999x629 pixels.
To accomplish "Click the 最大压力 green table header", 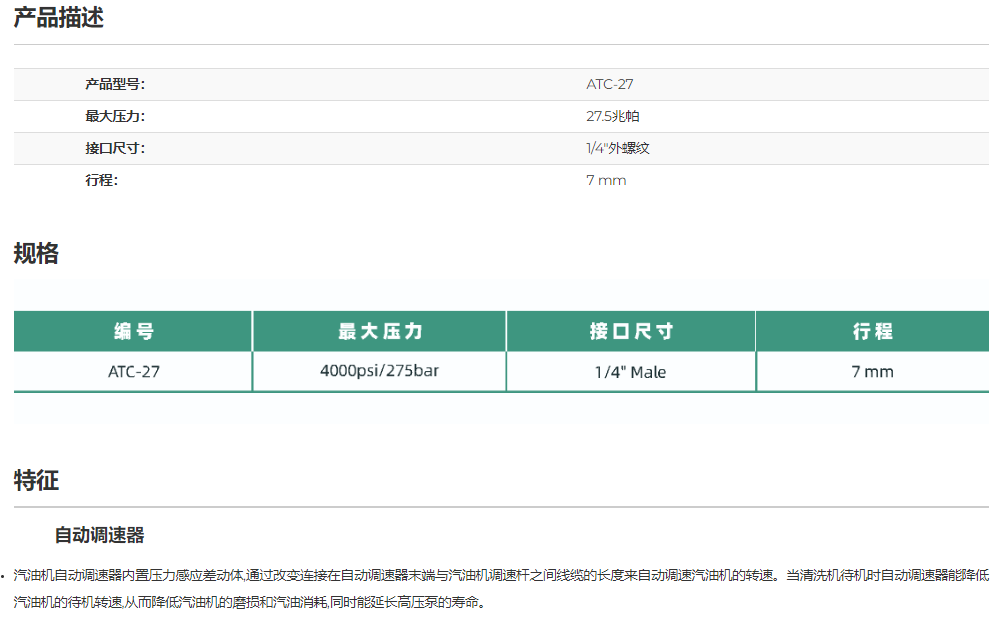I will tap(379, 331).
